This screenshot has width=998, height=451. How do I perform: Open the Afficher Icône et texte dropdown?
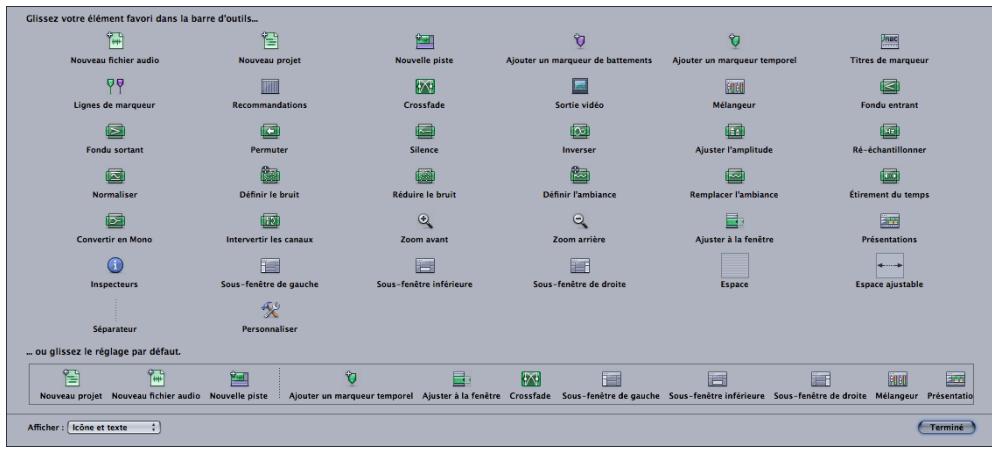tap(114, 427)
